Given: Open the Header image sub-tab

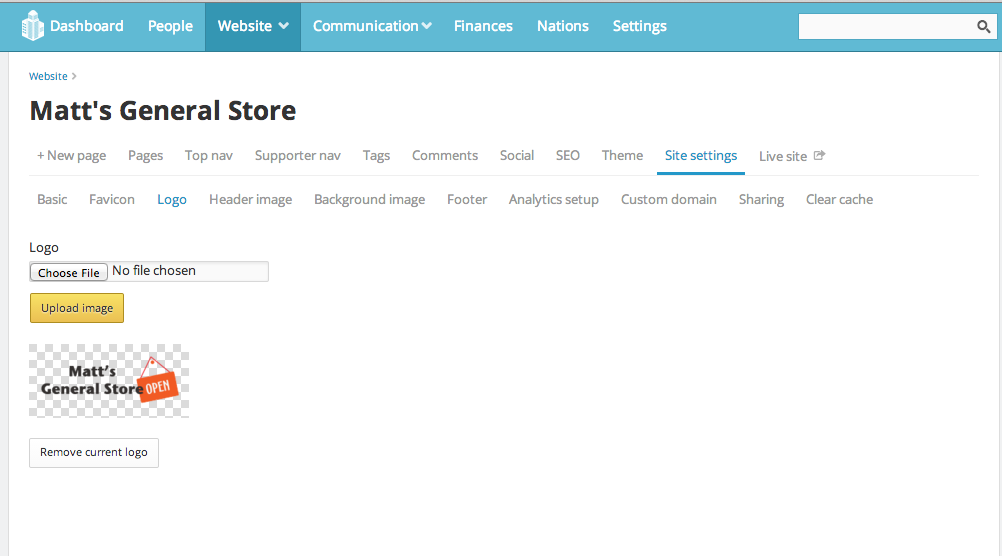Looking at the screenshot, I should click(x=250, y=199).
